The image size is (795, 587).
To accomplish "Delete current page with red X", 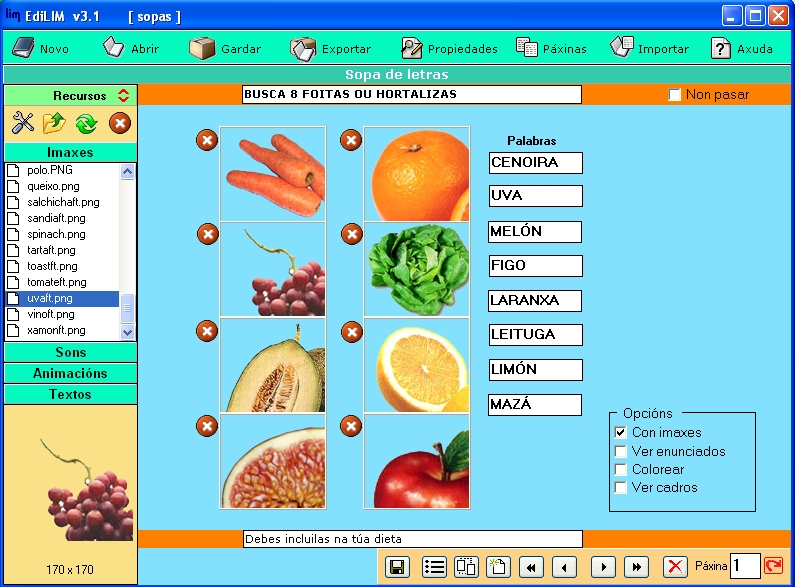I will [676, 567].
